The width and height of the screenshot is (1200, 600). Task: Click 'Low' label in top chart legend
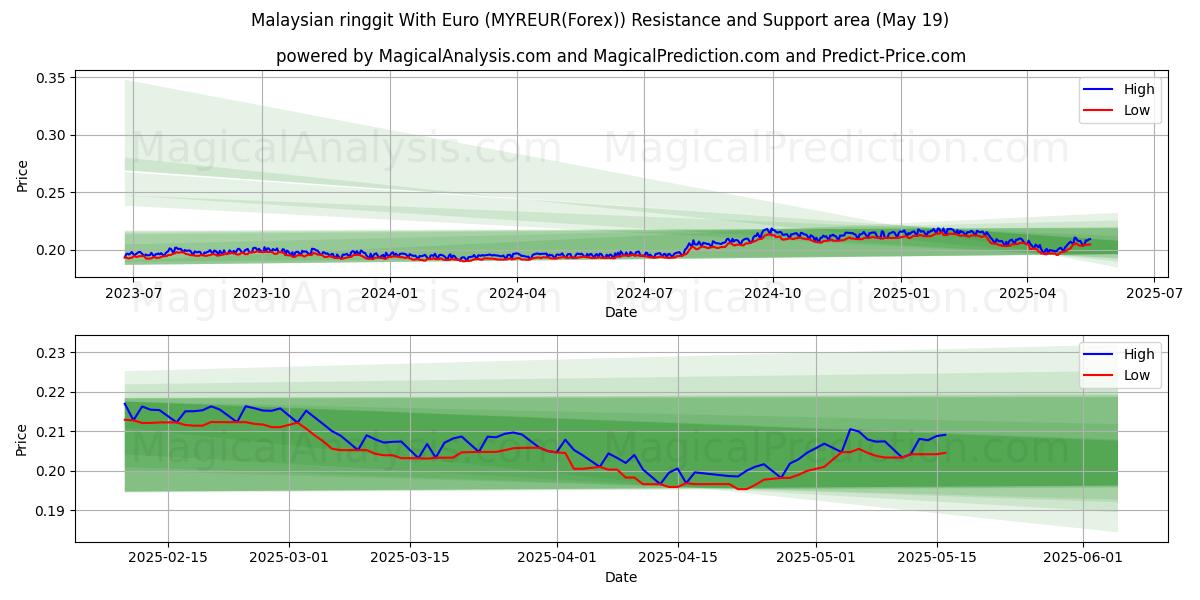coord(1137,110)
